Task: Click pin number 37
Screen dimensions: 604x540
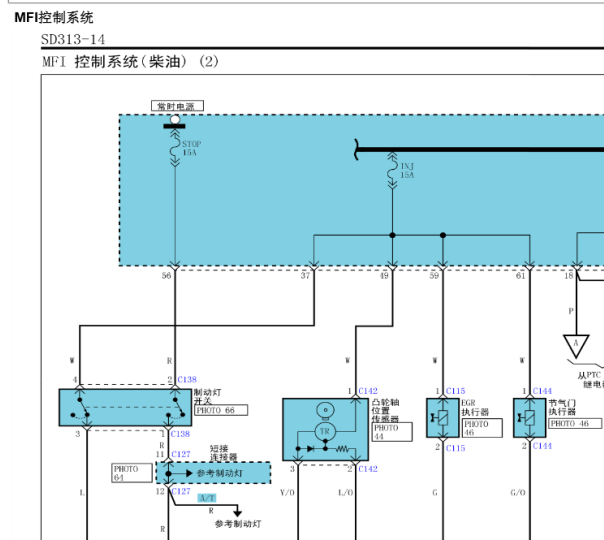Action: (305, 275)
